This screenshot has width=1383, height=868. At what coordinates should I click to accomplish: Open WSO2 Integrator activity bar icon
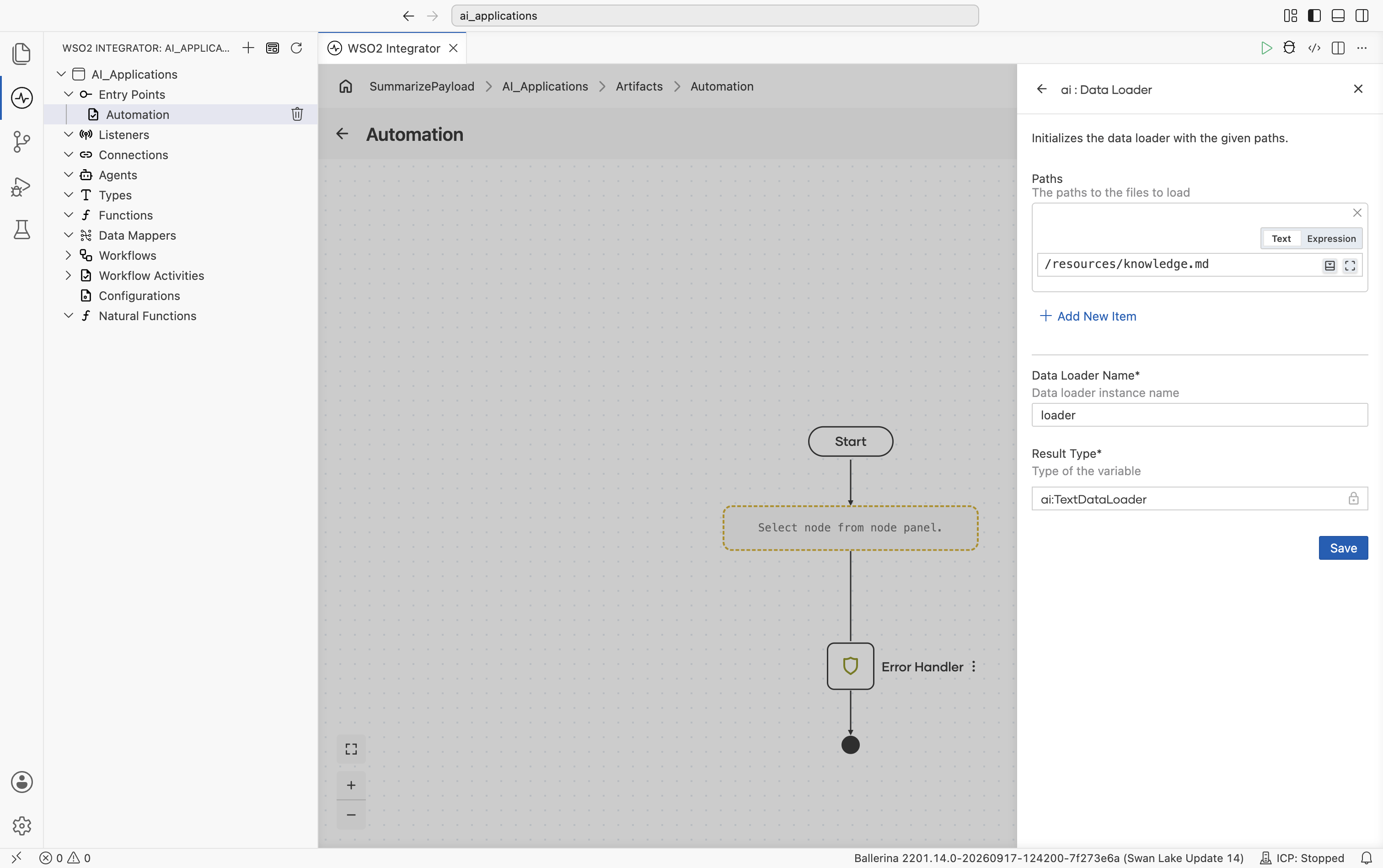pyautogui.click(x=22, y=97)
